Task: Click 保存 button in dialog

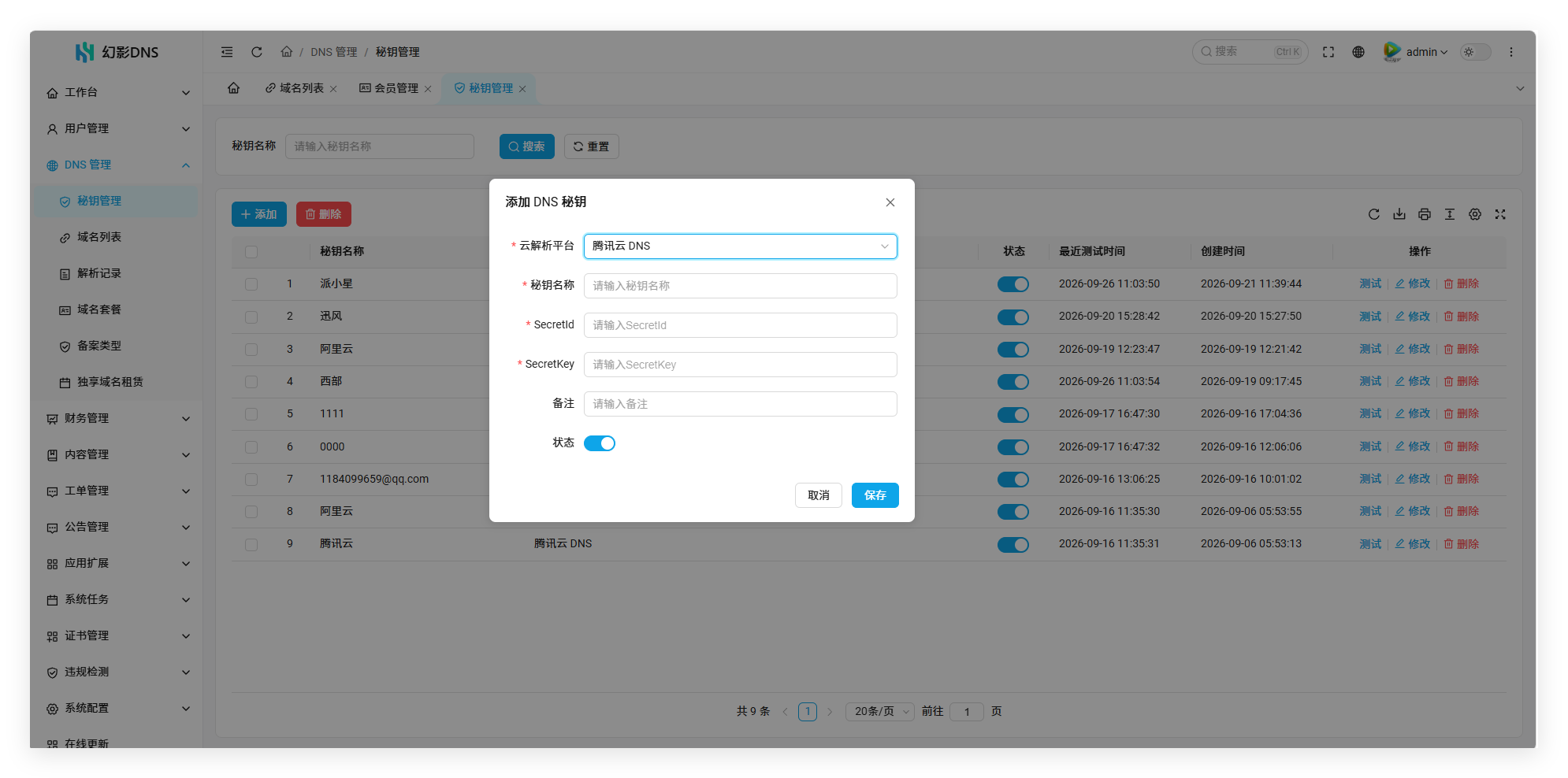Action: coord(875,495)
